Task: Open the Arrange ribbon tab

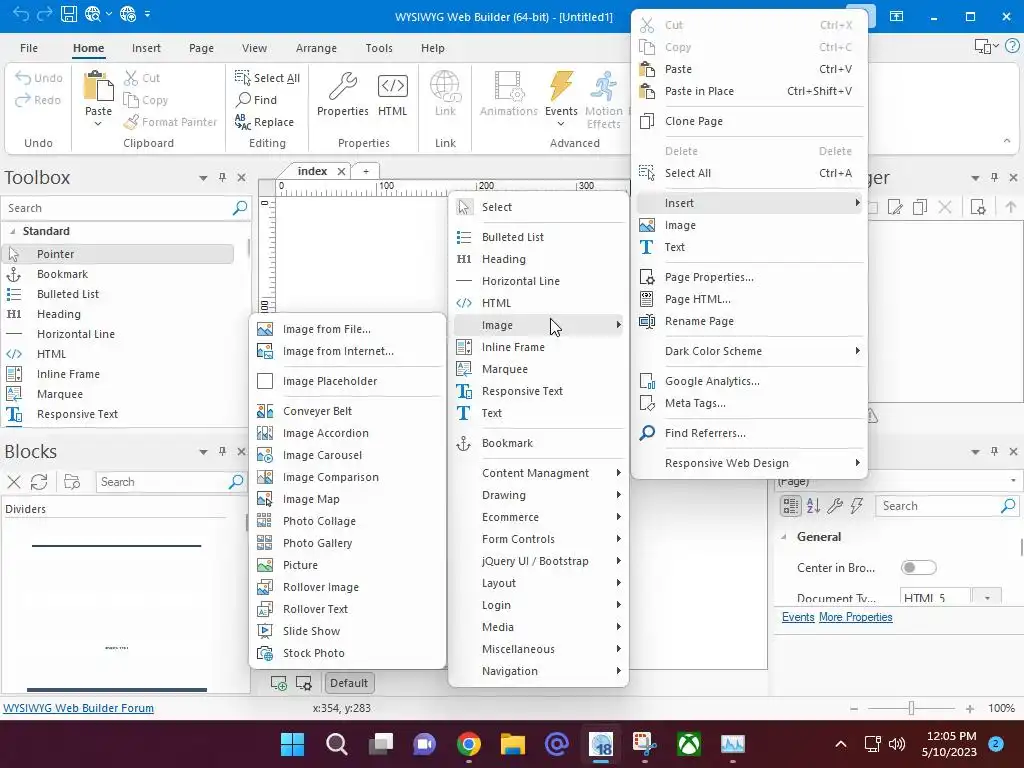Action: 316,48
